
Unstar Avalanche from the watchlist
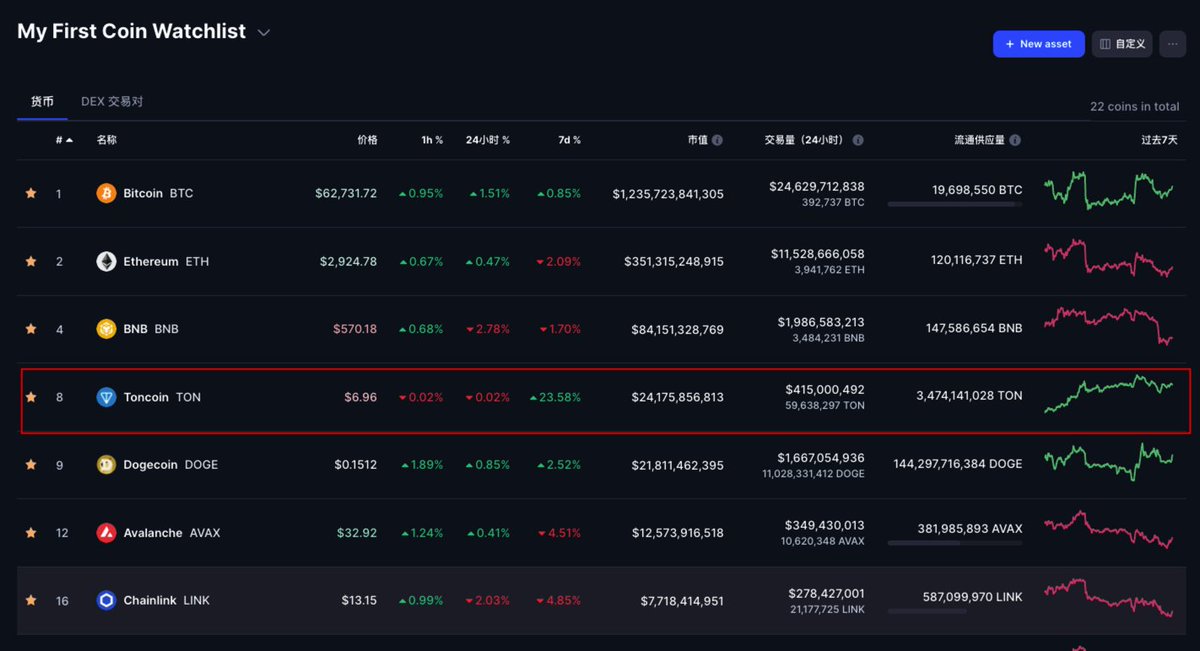pos(31,533)
